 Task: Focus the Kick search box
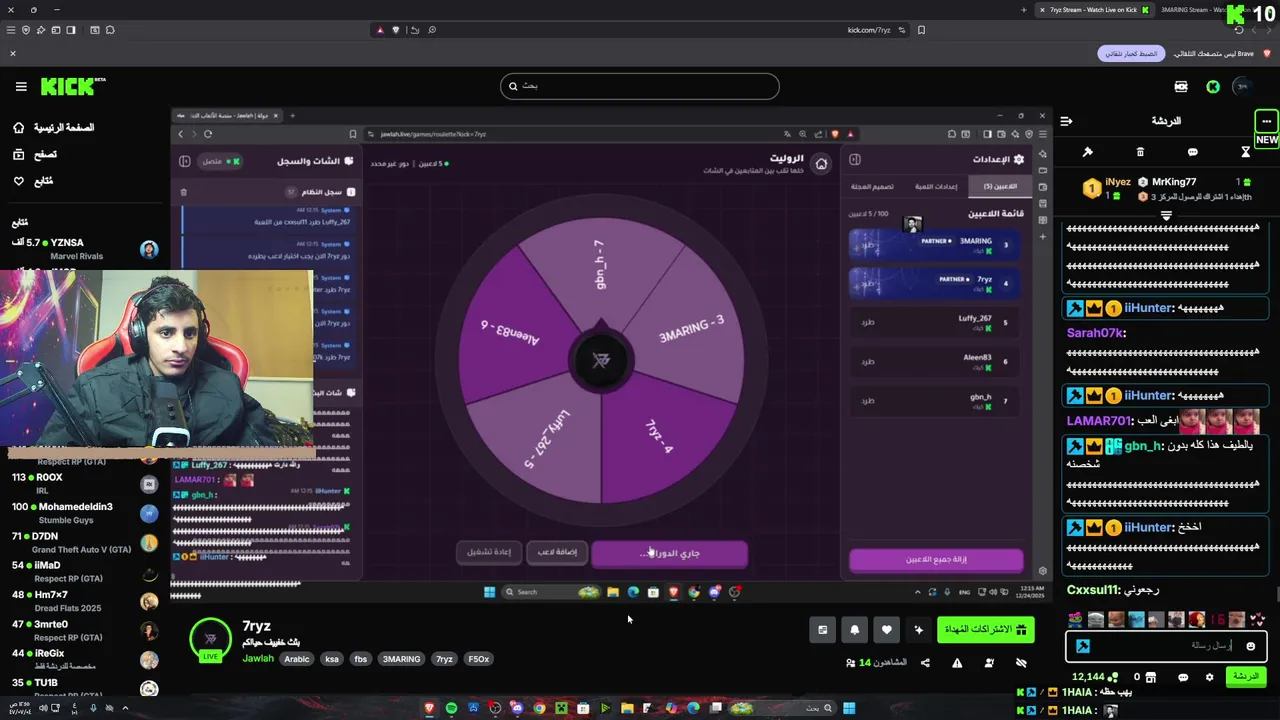coord(639,86)
